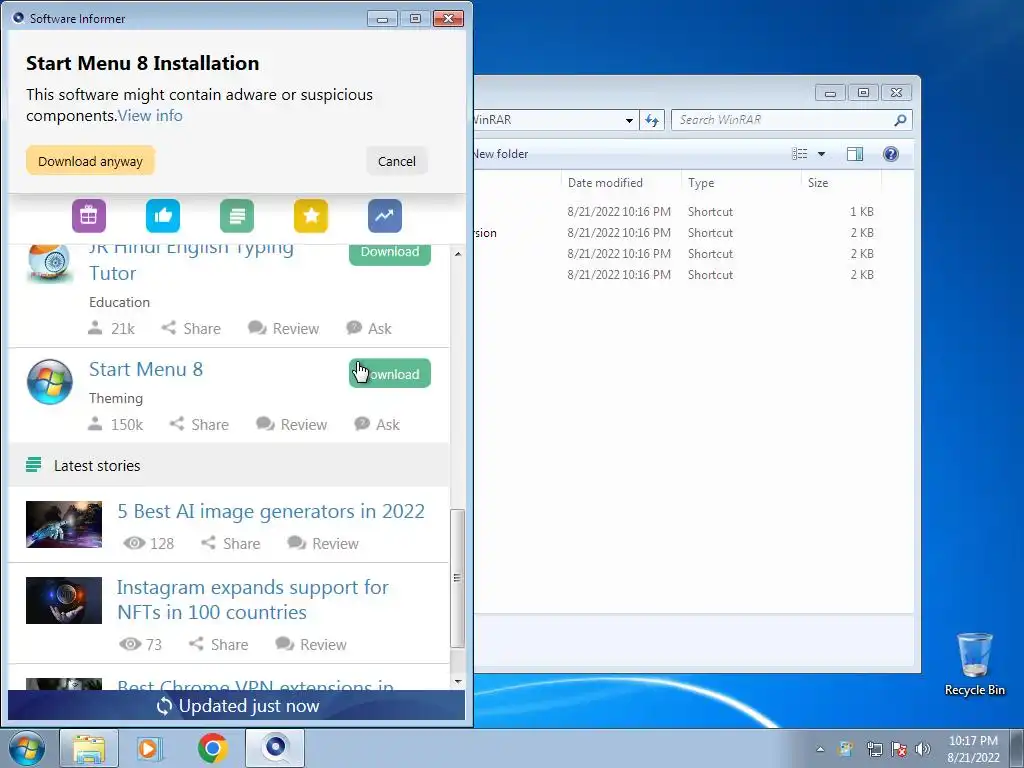This screenshot has height=768, width=1024.
Task: Select the 1 KB Shortcut file row
Action: (x=676, y=212)
